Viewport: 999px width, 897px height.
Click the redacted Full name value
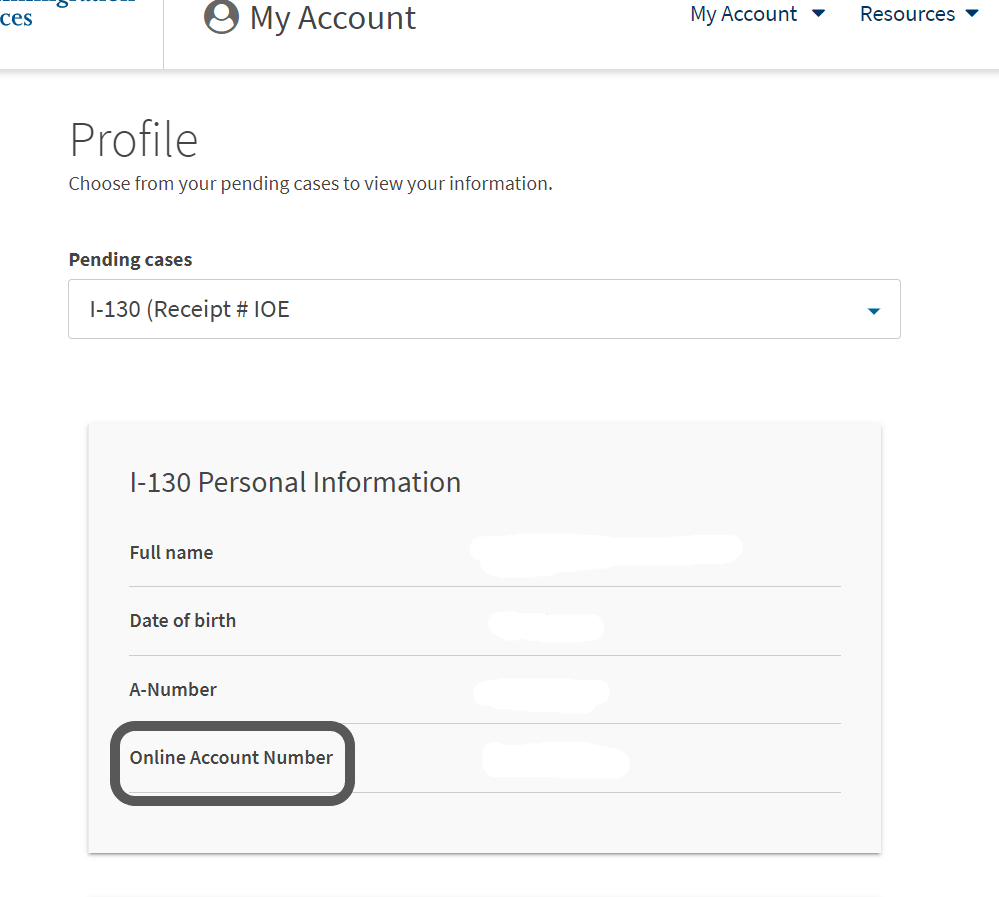[606, 554]
